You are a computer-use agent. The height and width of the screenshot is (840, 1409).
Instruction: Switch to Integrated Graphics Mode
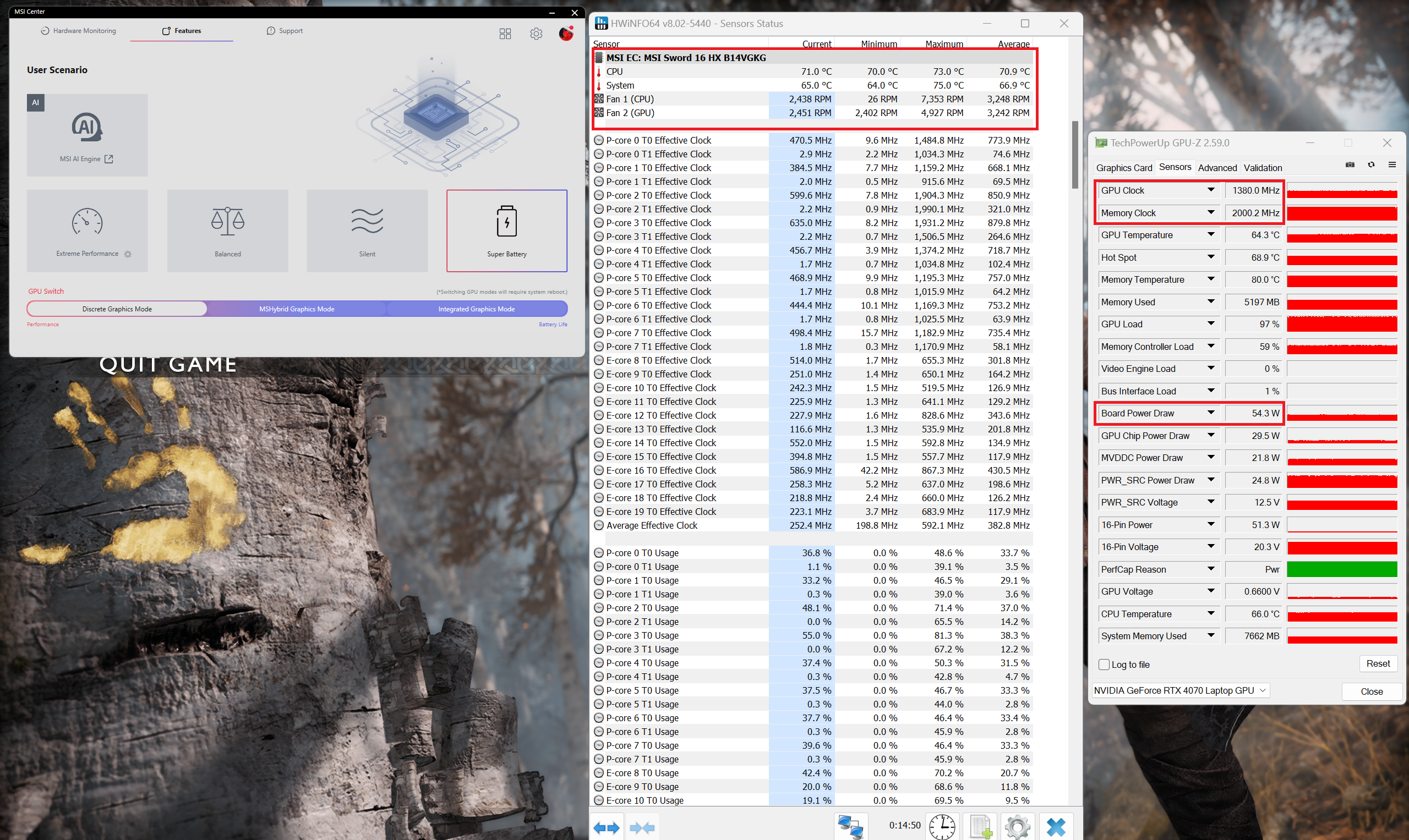coord(476,309)
